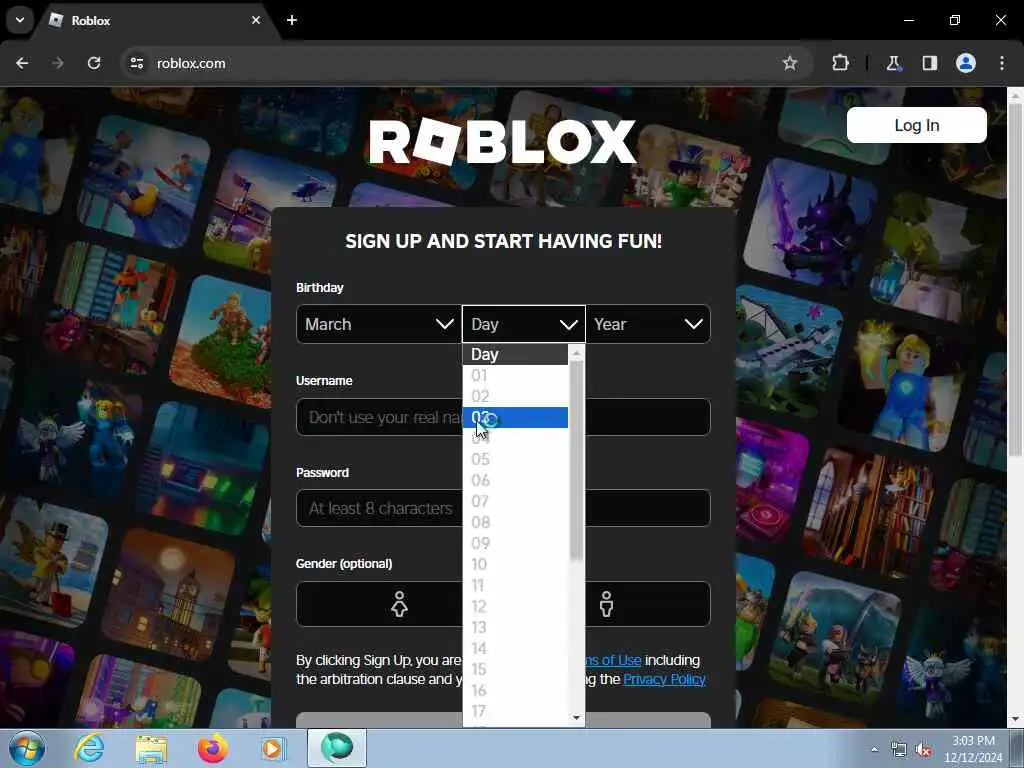1024x768 pixels.
Task: Focus the Username input field
Action: pyautogui.click(x=503, y=417)
